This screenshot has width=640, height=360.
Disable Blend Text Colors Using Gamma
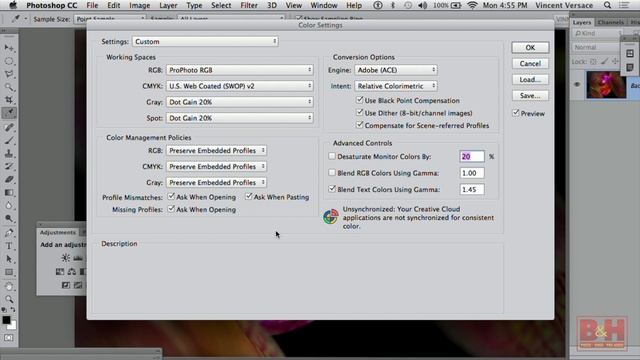332,189
